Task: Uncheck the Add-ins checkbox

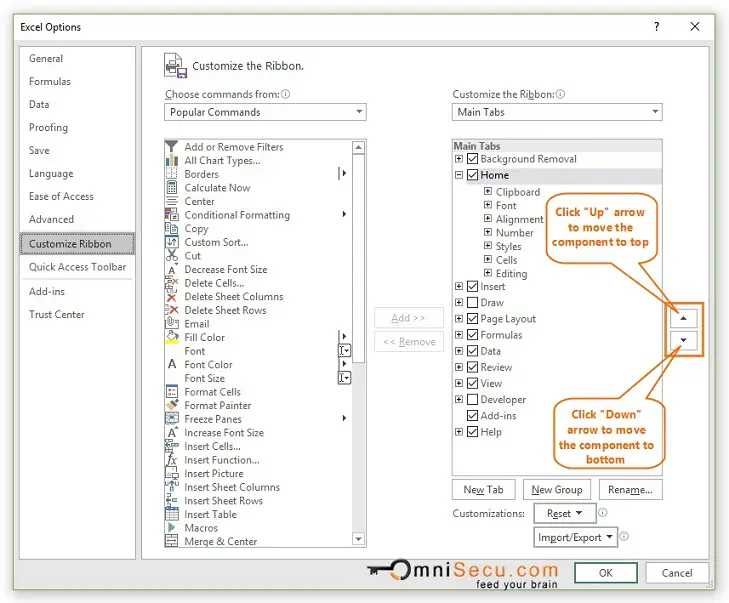Action: pyautogui.click(x=472, y=416)
